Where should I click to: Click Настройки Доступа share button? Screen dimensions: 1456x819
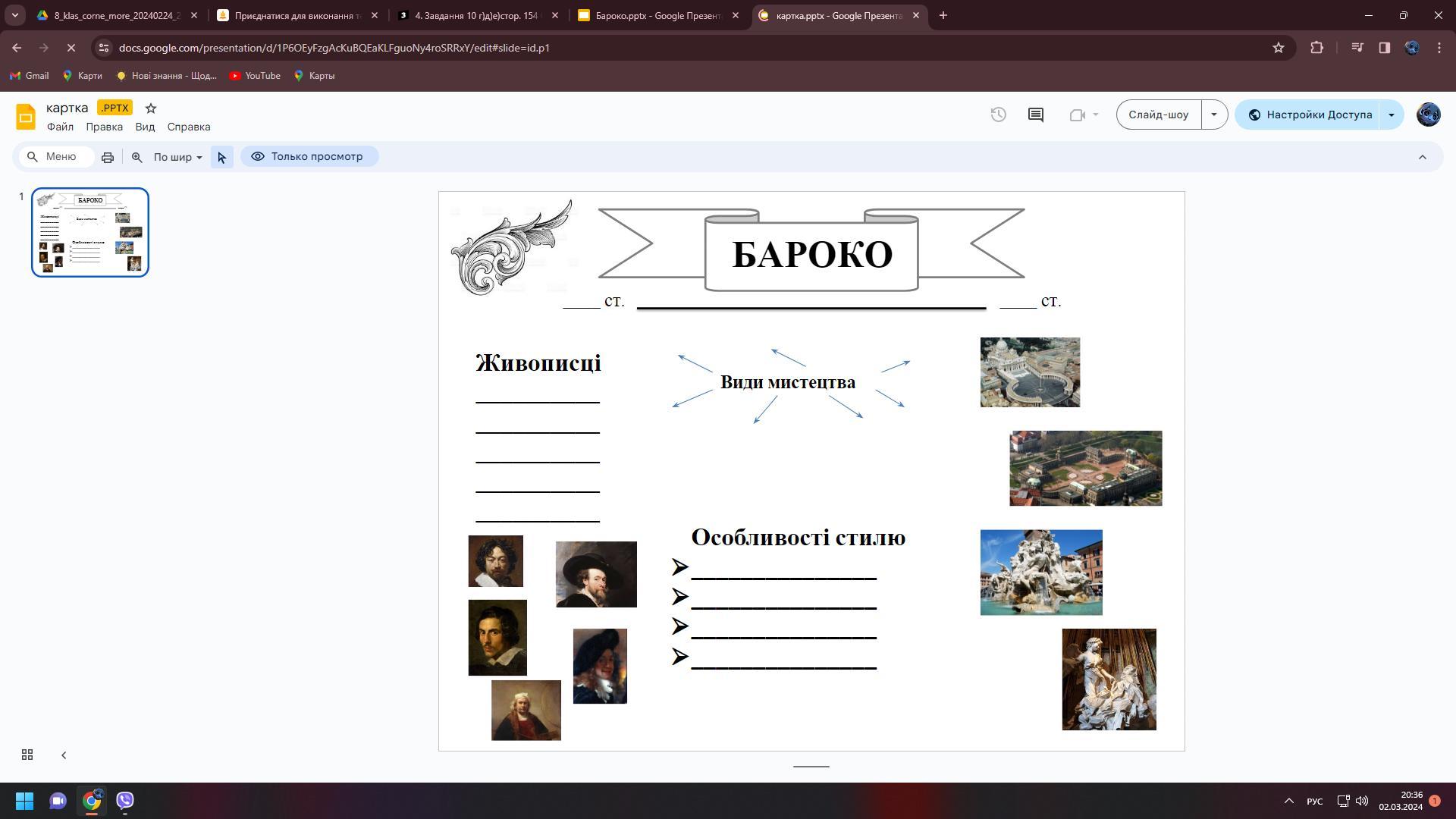point(1310,115)
